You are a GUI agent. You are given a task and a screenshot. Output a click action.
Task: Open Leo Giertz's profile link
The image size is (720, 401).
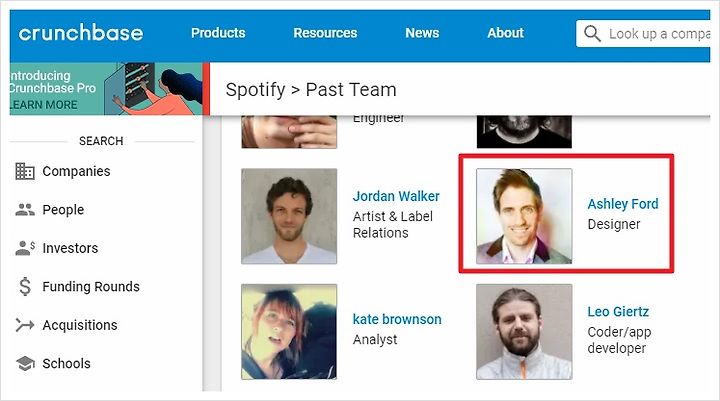620,312
